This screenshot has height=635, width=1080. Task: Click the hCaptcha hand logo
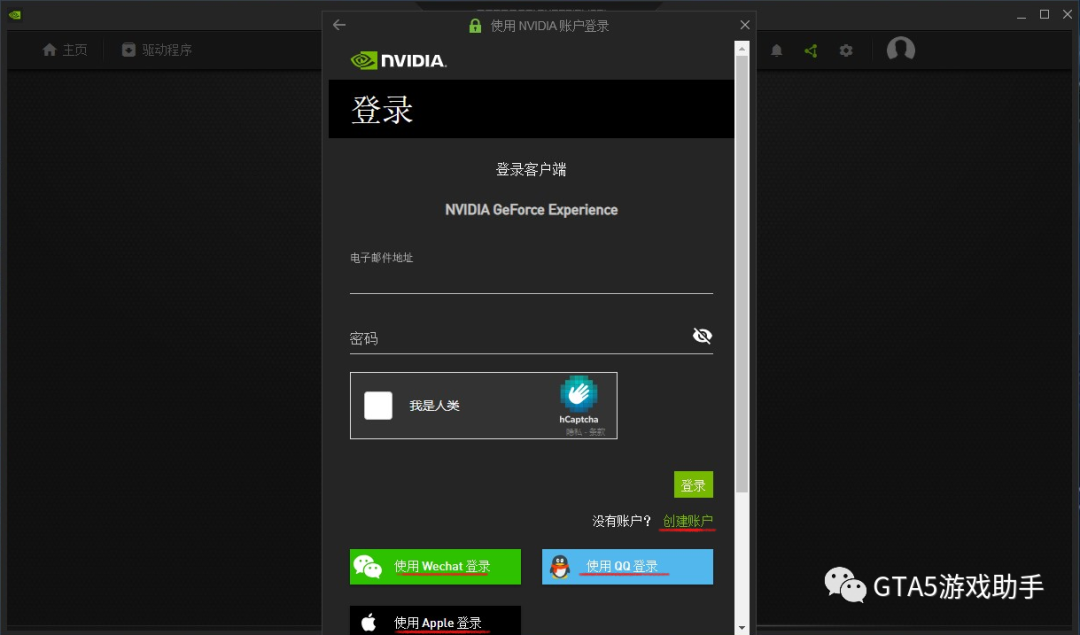coord(579,393)
